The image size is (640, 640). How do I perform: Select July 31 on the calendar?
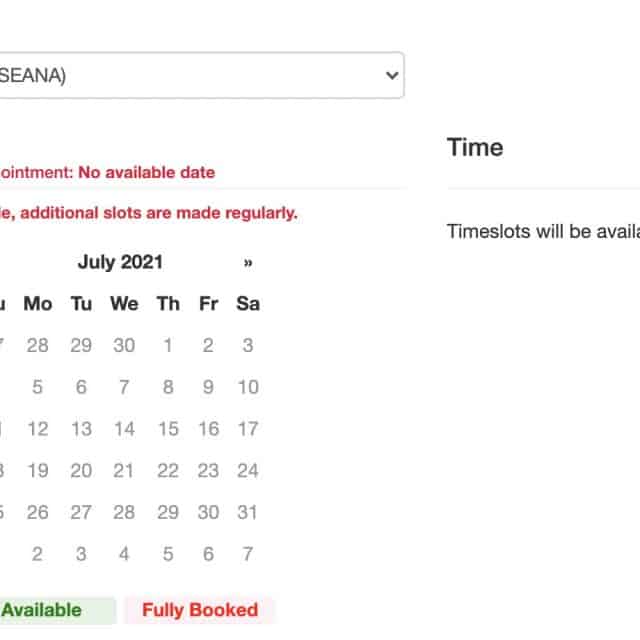(x=248, y=512)
